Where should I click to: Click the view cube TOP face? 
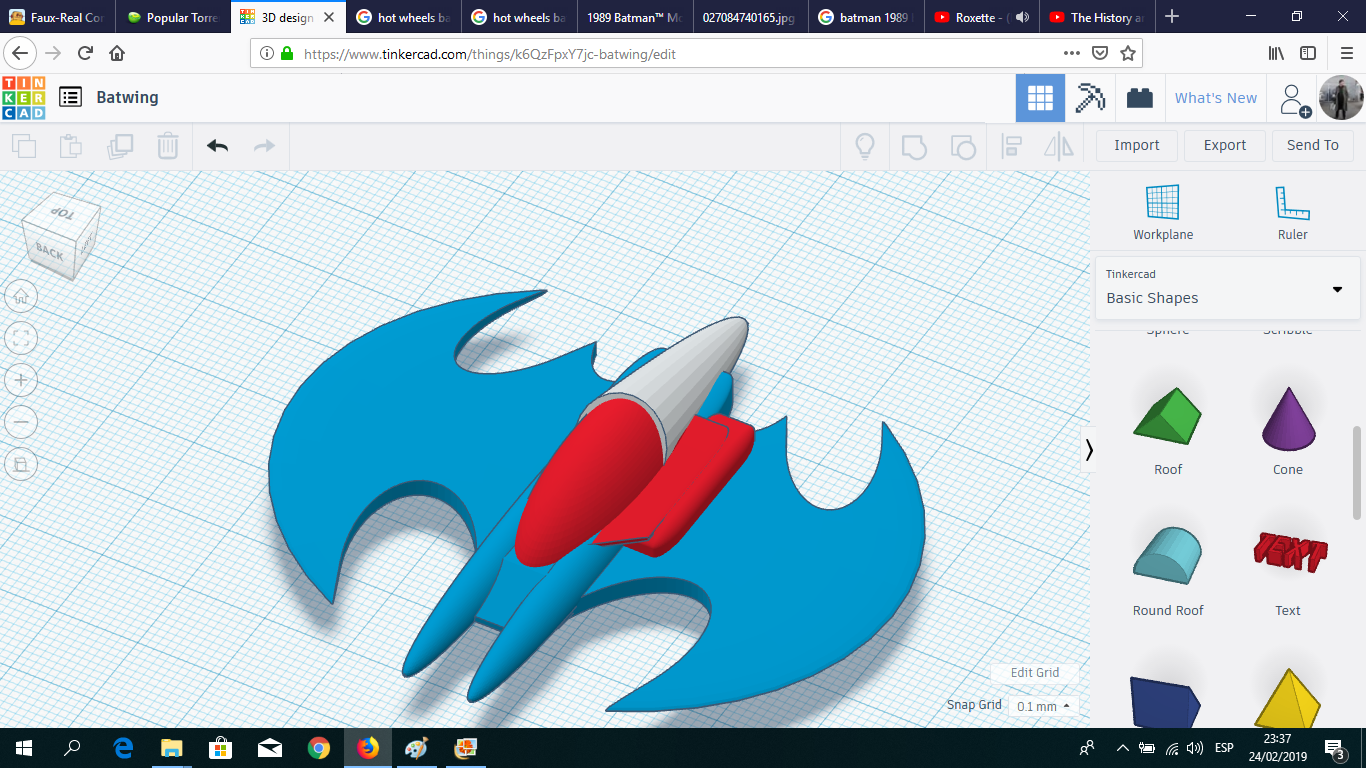point(63,213)
